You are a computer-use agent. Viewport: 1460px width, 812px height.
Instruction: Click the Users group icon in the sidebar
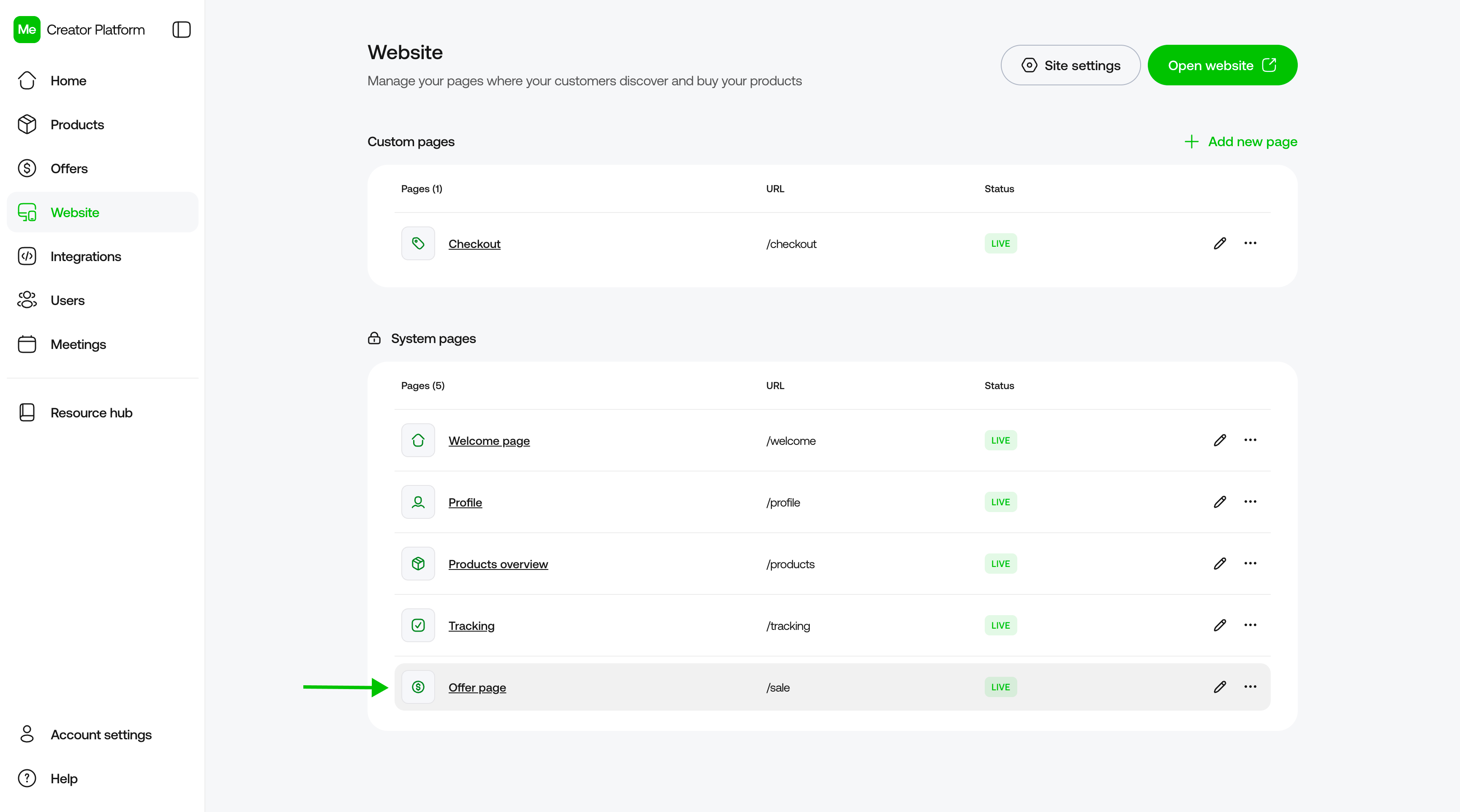[x=27, y=300]
